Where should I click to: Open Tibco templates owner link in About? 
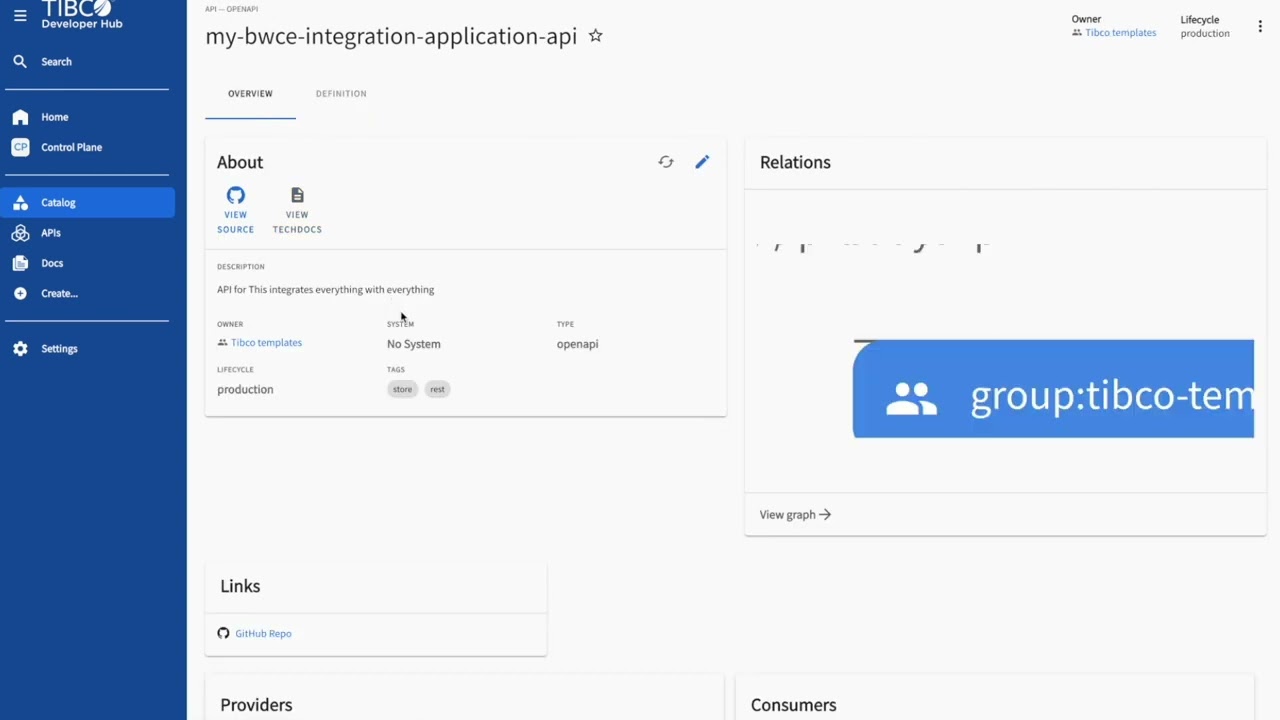[x=266, y=343]
